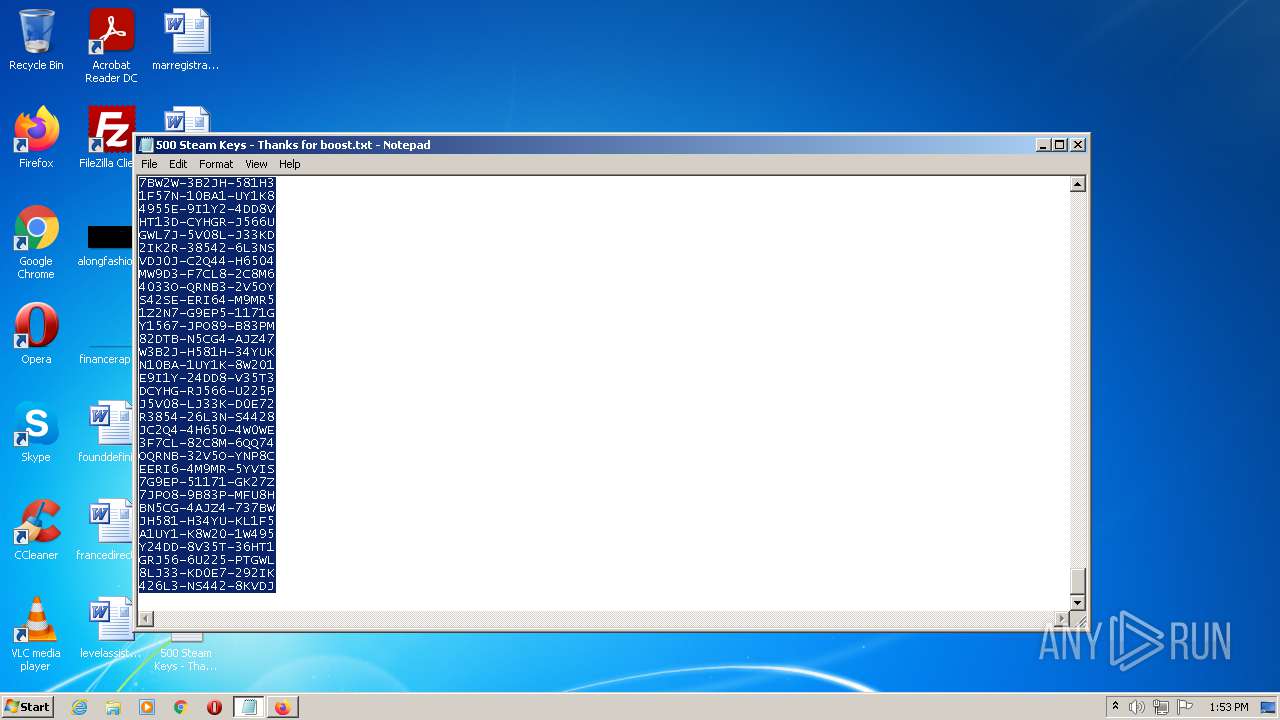The width and height of the screenshot is (1280, 720).
Task: Launch Internet Explorer from taskbar
Action: pyautogui.click(x=79, y=707)
